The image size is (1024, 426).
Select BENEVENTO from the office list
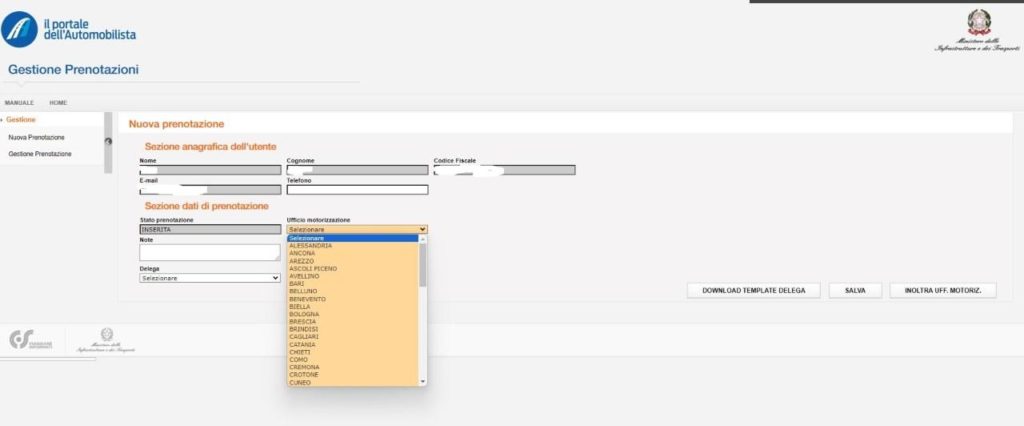tap(353, 299)
